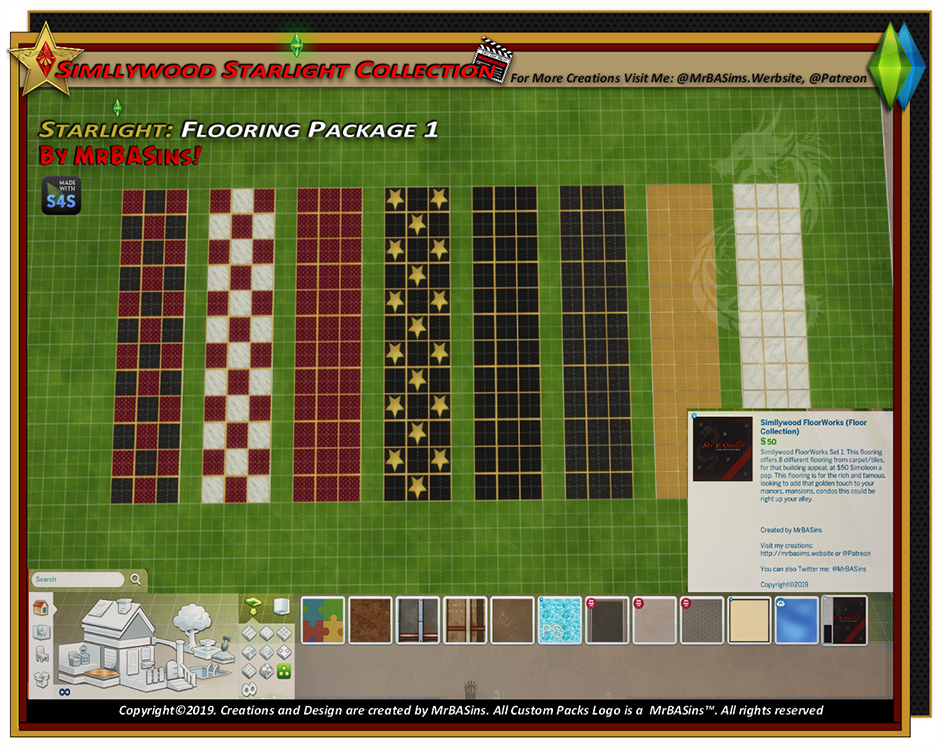This screenshot has height=746, width=940.
Task: Pick the brown dirt floor swatch
Action: (x=370, y=620)
